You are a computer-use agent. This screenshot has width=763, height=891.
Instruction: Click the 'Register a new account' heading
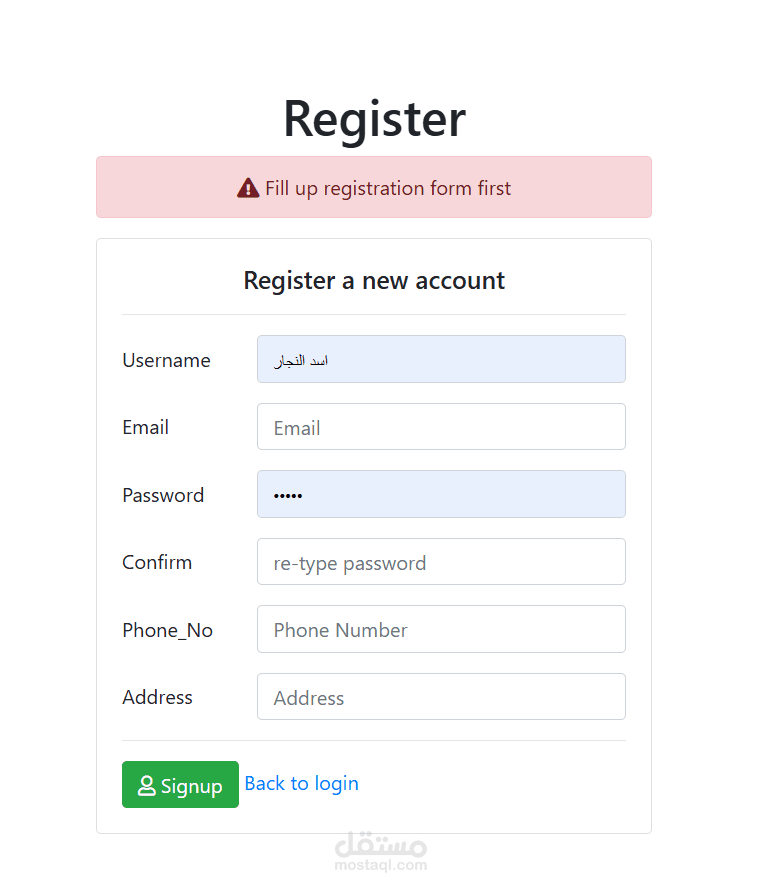tap(374, 281)
